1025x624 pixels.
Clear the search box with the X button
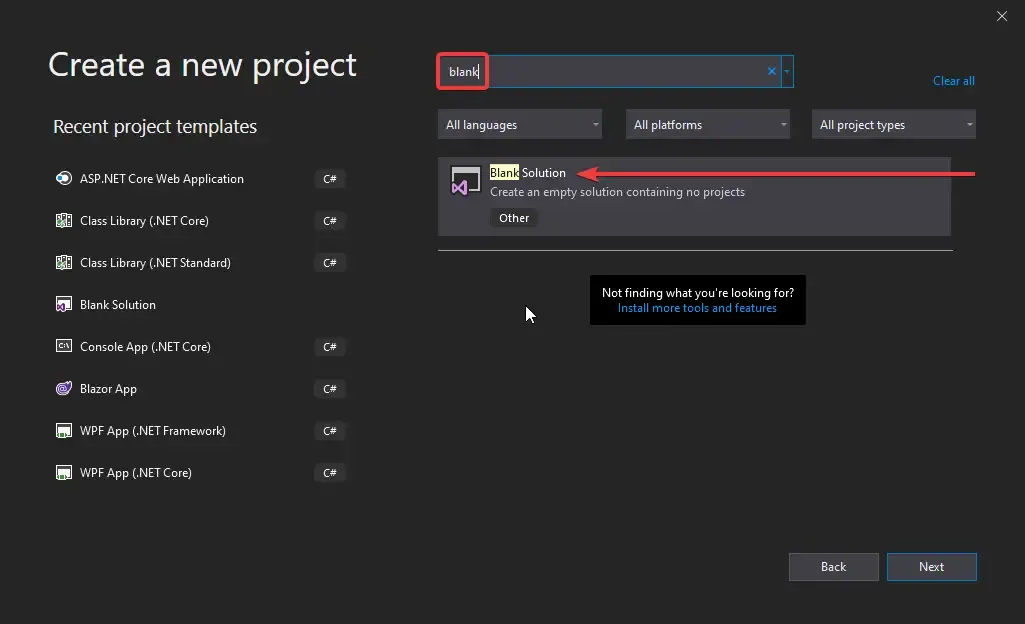coord(770,71)
